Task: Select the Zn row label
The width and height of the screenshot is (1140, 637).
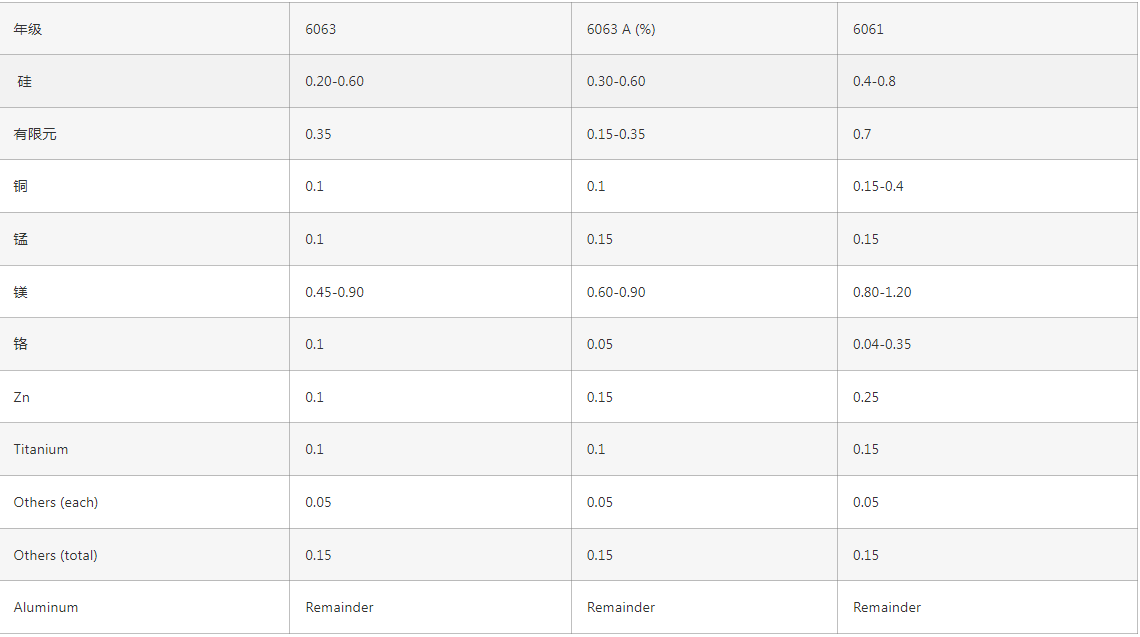Action: tap(22, 397)
